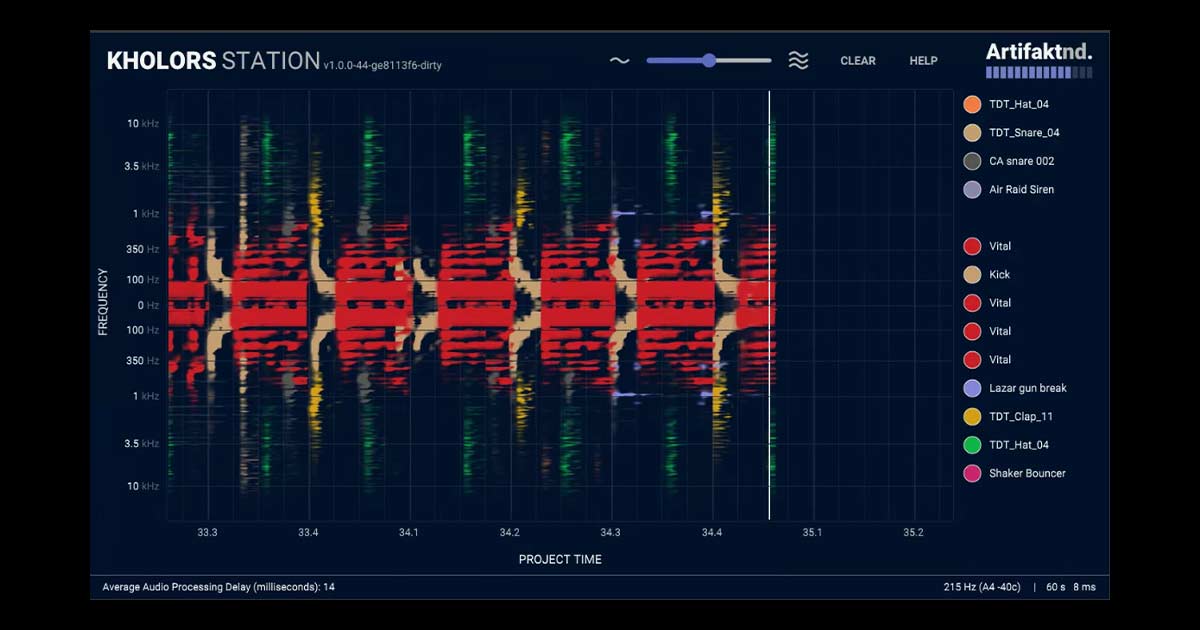1200x630 pixels.
Task: Select the Vital entry directly above Kick
Action: [x=988, y=246]
